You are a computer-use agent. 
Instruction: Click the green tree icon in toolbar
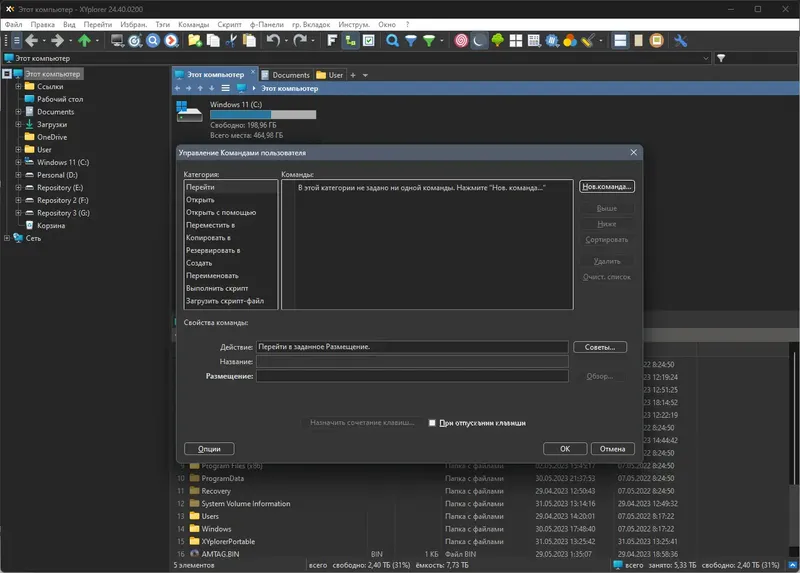tap(497, 41)
